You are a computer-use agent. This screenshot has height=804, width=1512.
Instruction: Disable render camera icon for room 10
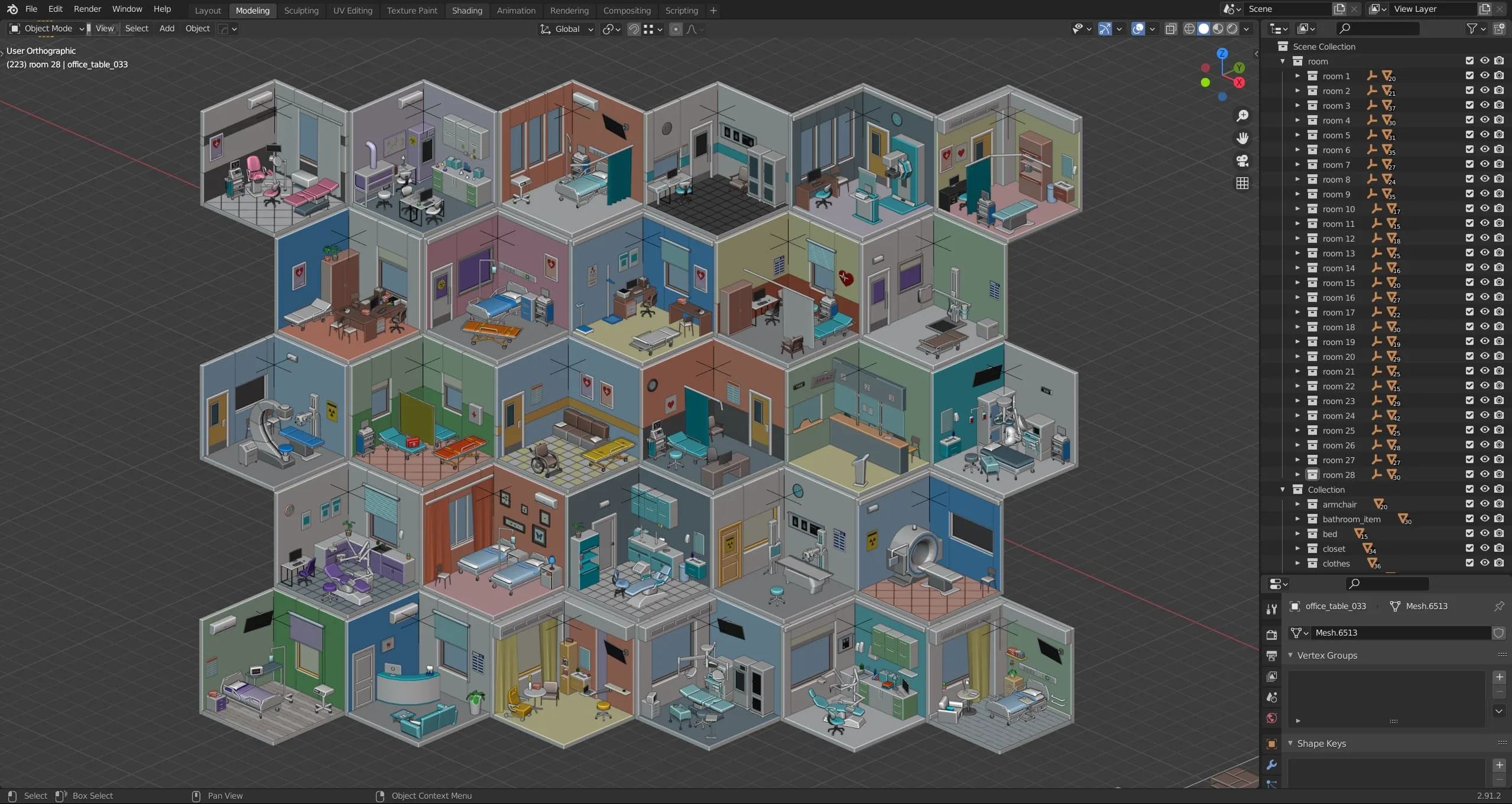[x=1499, y=209]
